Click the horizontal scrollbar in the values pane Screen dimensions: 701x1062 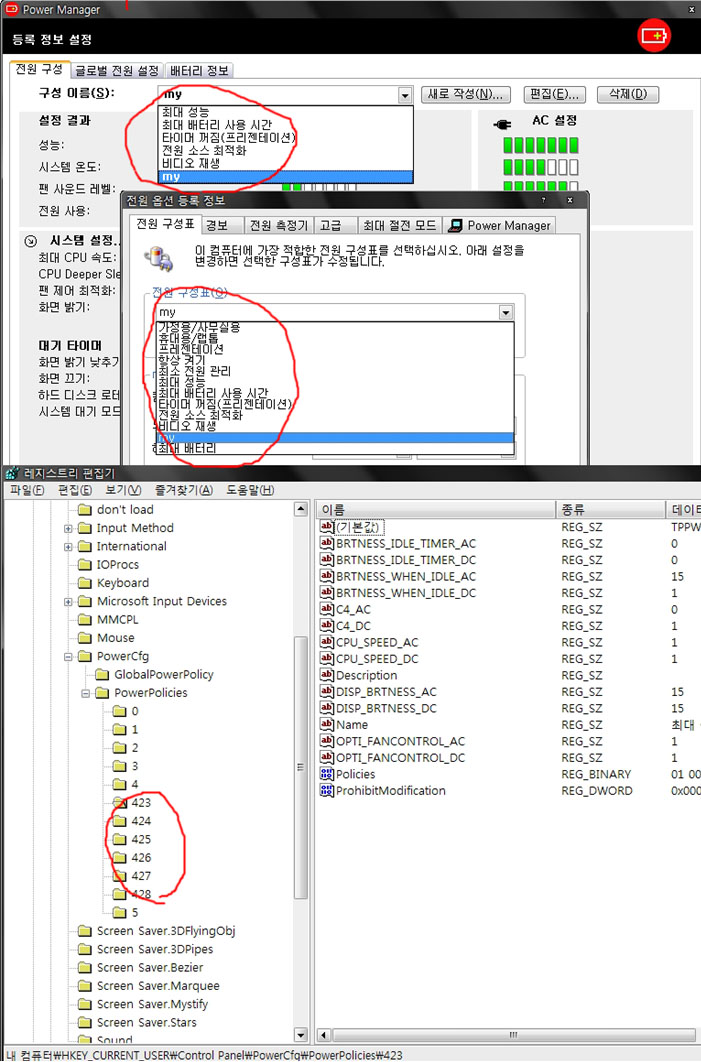tap(510, 1035)
